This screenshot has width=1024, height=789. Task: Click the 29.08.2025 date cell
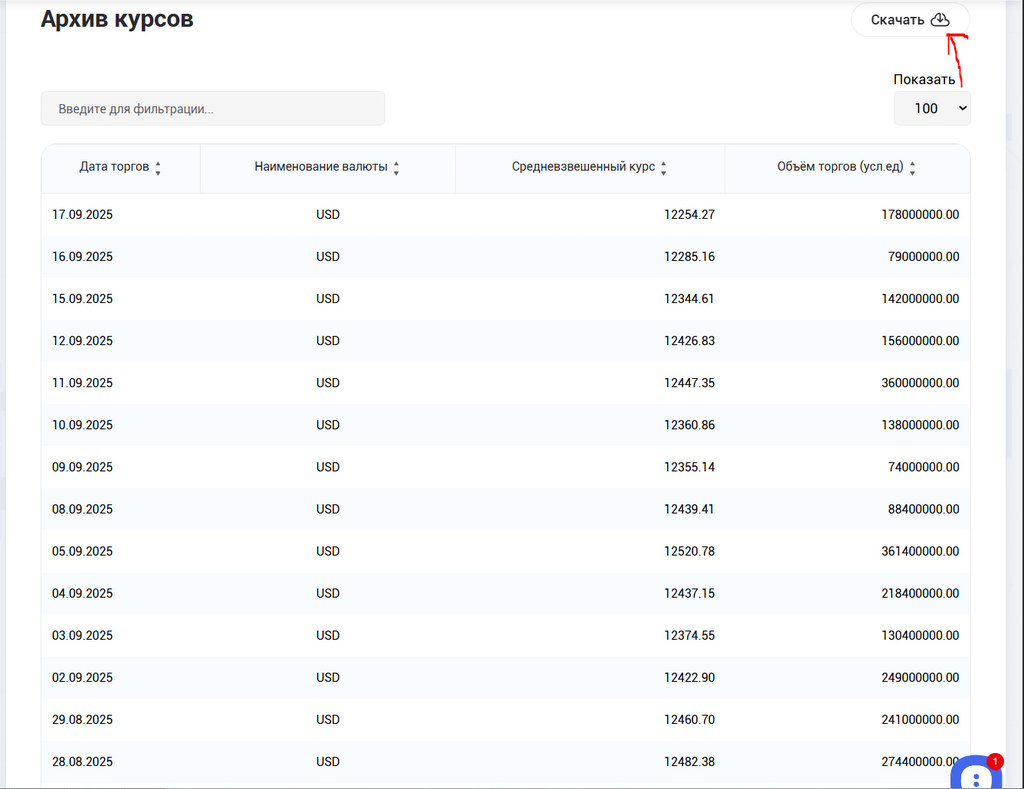pos(82,720)
